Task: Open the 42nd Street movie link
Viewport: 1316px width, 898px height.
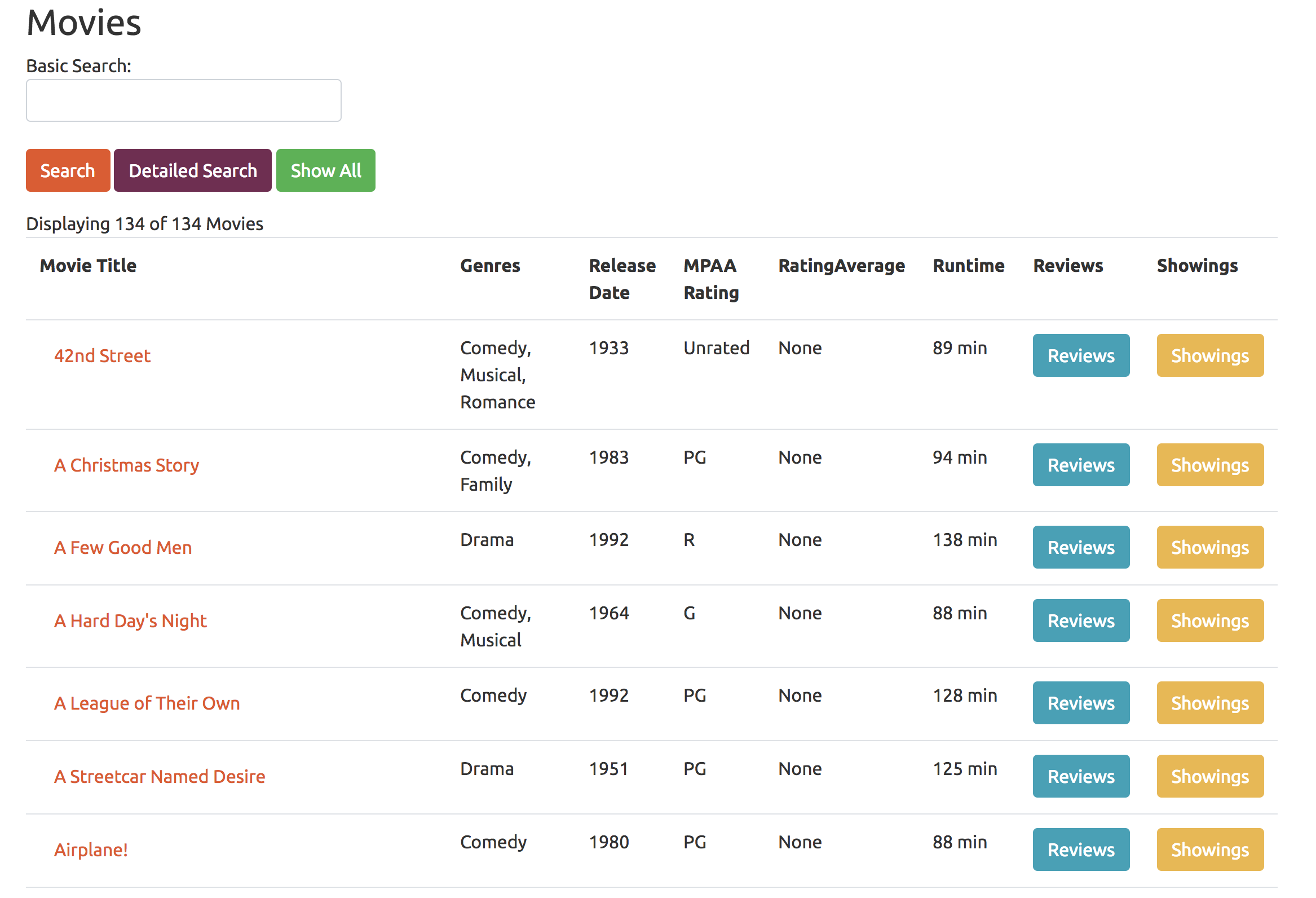Action: pos(102,356)
